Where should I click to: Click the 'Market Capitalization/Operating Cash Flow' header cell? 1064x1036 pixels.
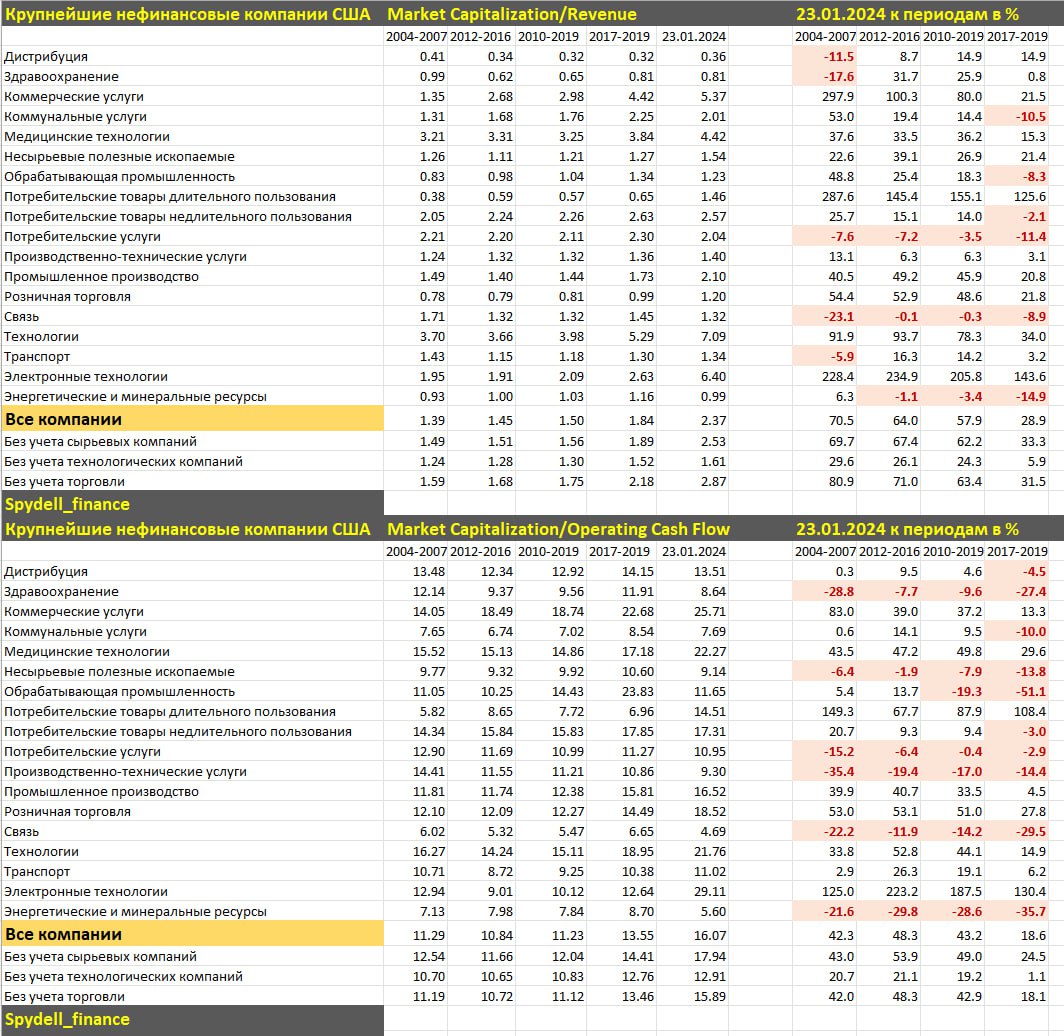[558, 529]
